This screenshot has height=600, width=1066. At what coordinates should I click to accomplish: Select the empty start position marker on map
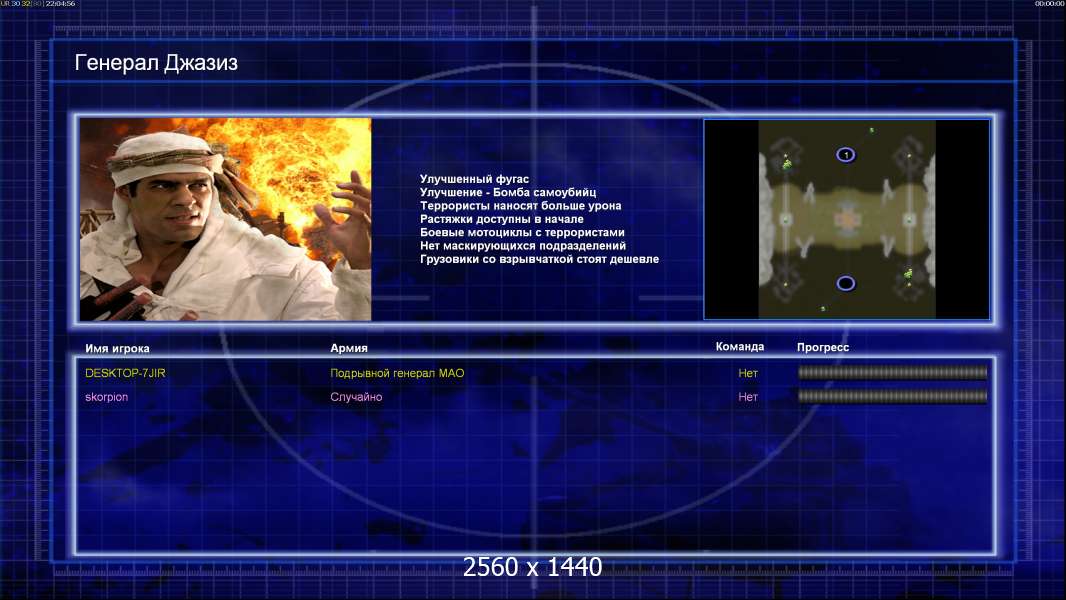click(846, 283)
